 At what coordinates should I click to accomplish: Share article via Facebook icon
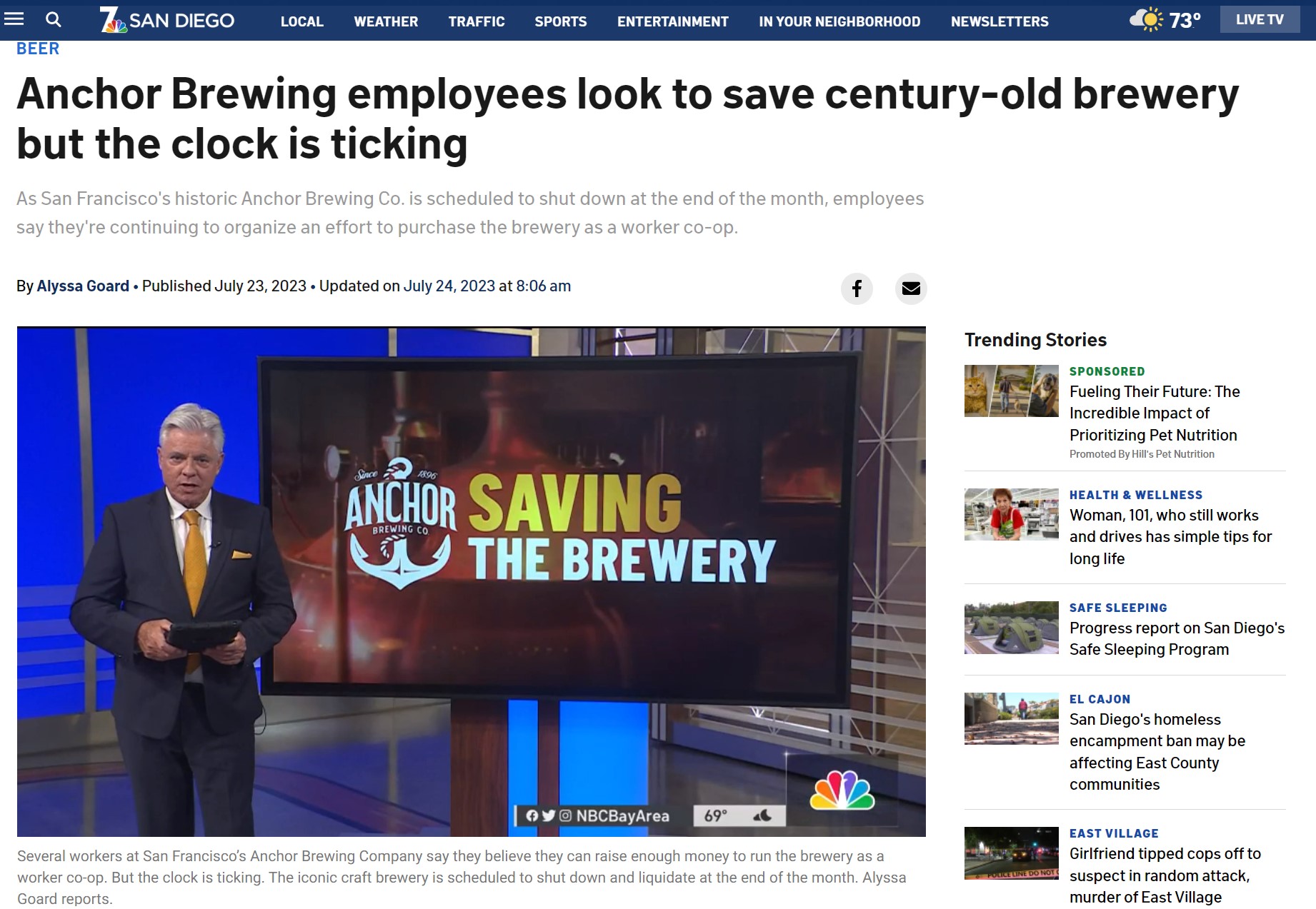click(x=857, y=288)
